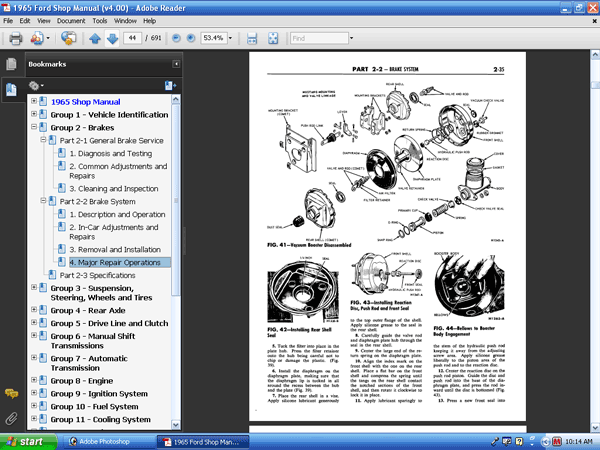Click bookmarks panel scroll up arrow
The width and height of the screenshot is (600, 450).
176,99
